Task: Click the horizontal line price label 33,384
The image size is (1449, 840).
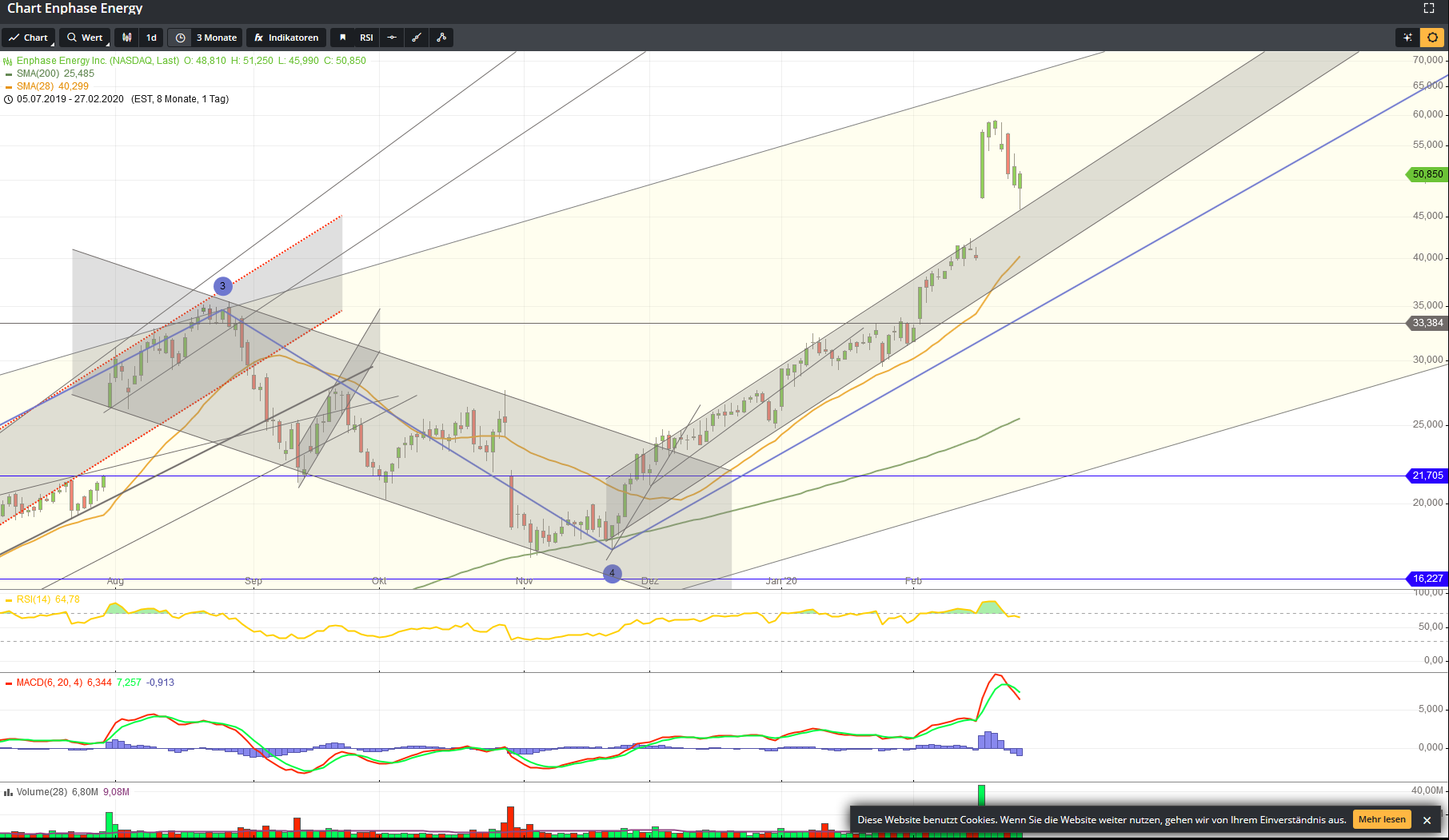Action: (1427, 323)
